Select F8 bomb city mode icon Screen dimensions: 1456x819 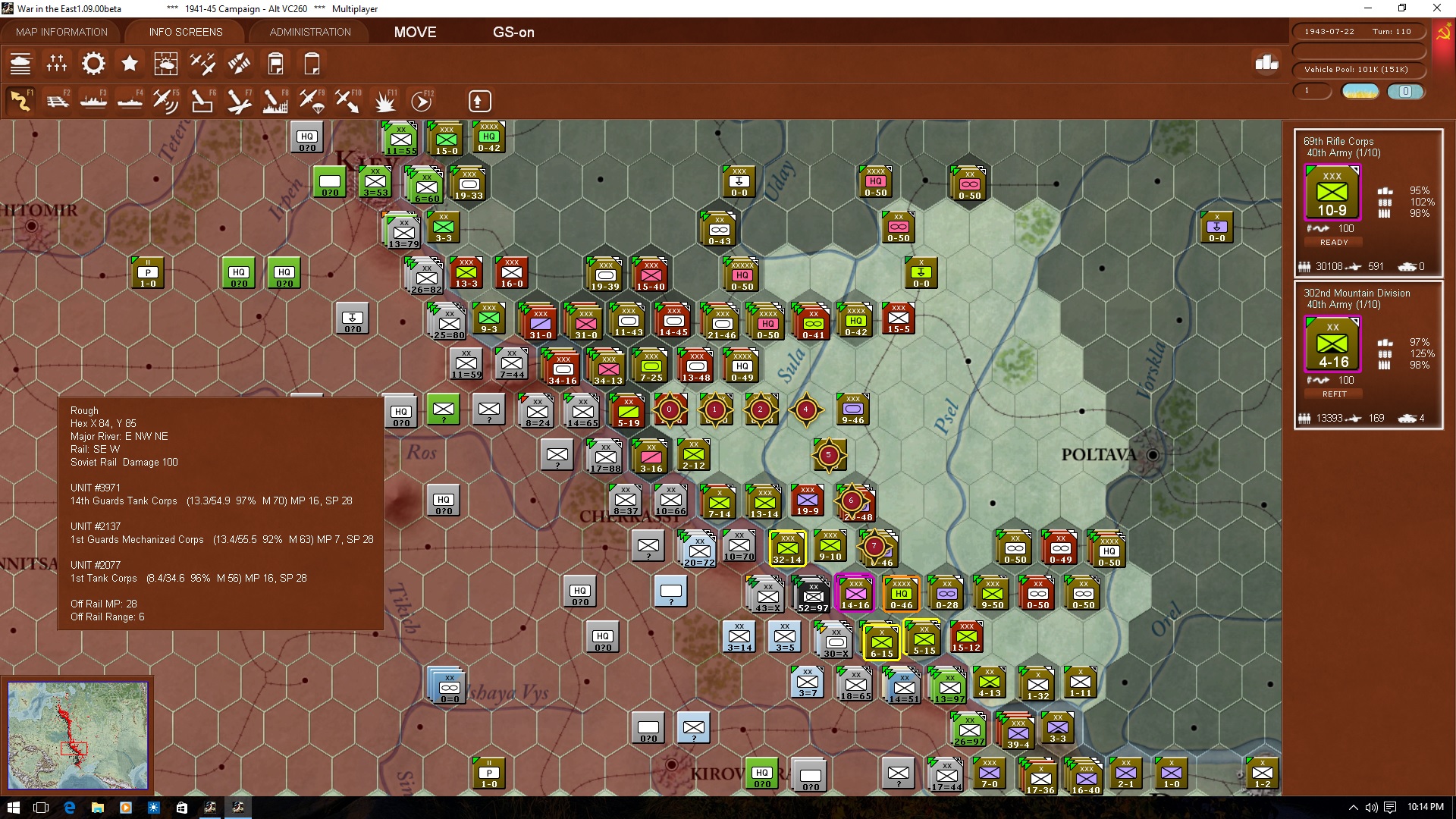point(275,101)
